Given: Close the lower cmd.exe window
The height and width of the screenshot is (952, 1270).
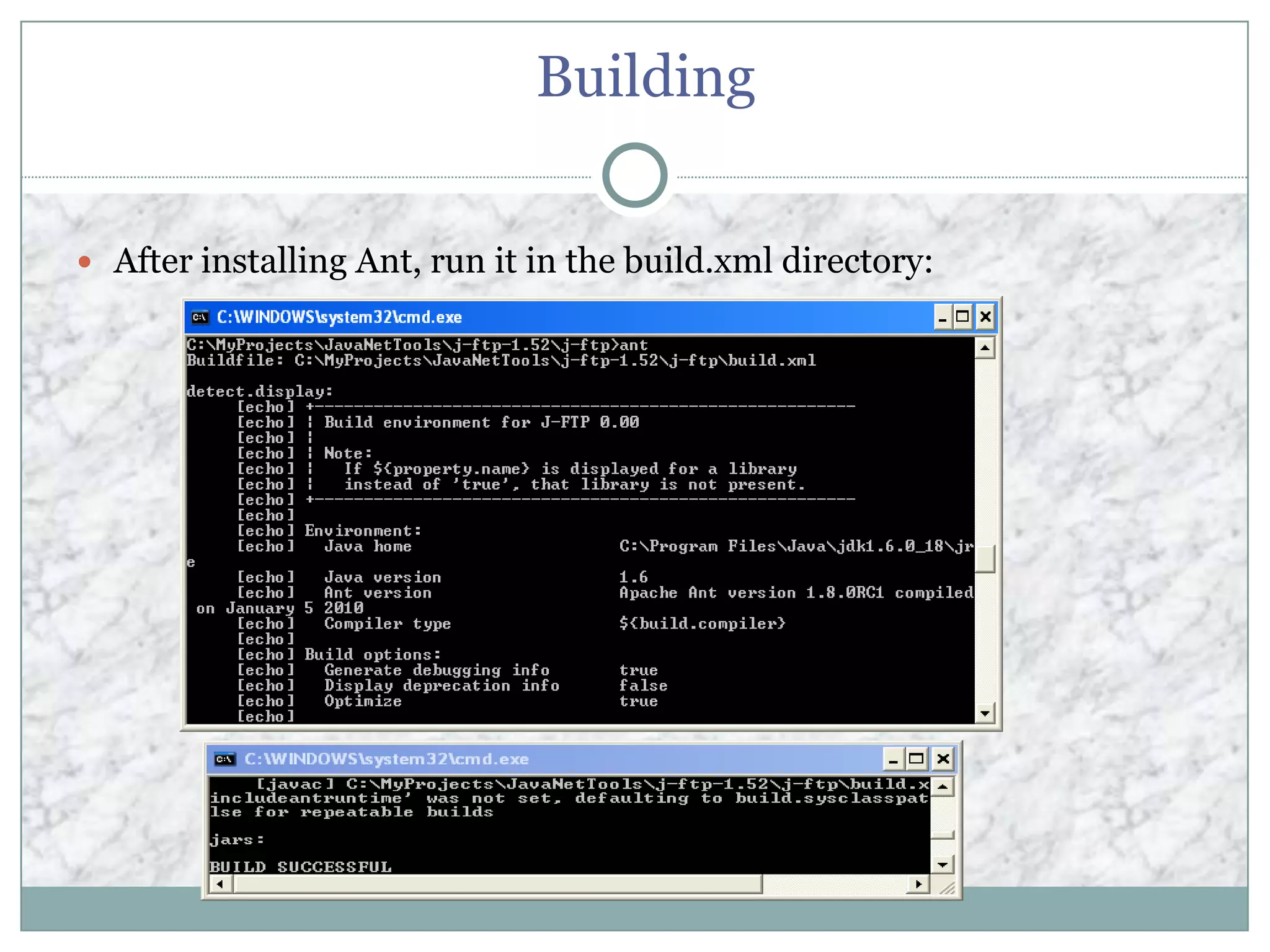Looking at the screenshot, I should [x=943, y=759].
